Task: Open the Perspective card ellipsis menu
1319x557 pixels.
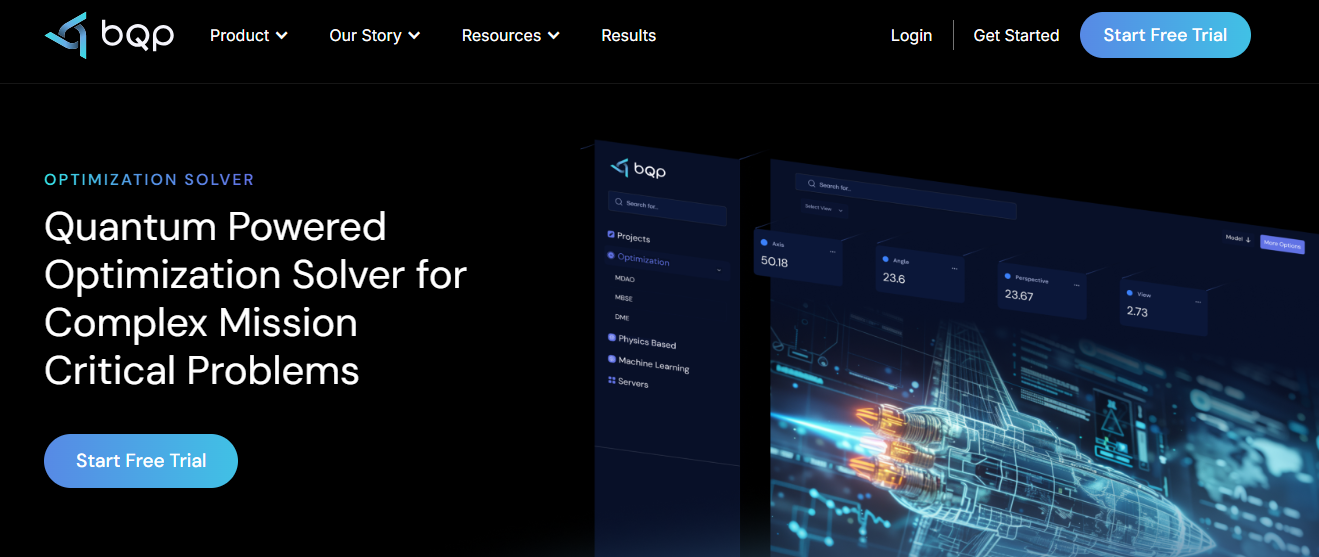Action: tap(1079, 284)
